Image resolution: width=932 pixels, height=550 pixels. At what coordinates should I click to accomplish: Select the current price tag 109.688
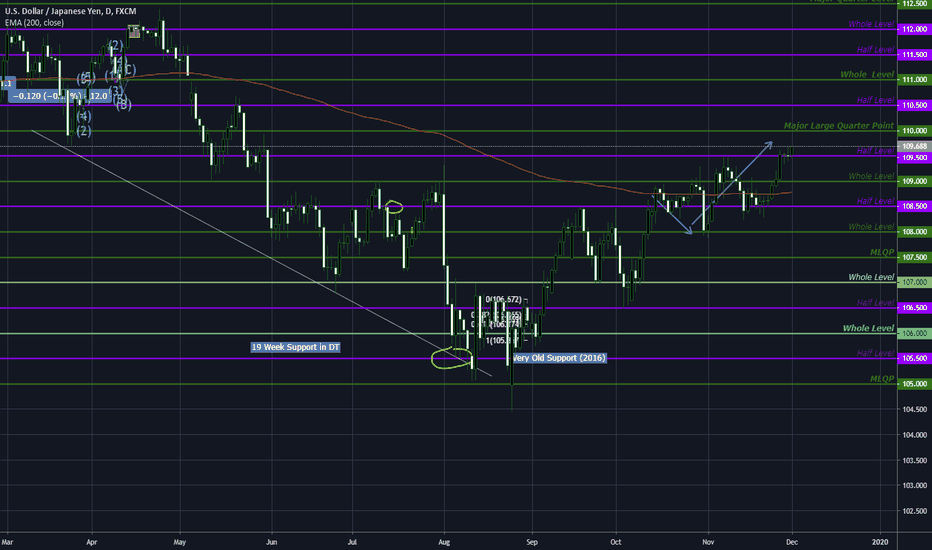[x=915, y=146]
